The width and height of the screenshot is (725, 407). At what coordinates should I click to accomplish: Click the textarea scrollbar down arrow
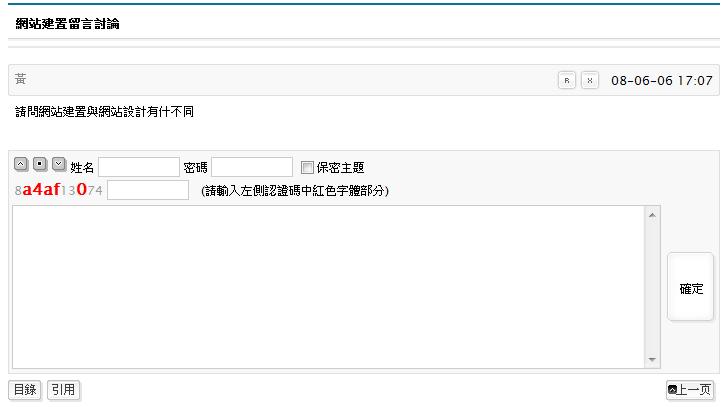pyautogui.click(x=653, y=360)
